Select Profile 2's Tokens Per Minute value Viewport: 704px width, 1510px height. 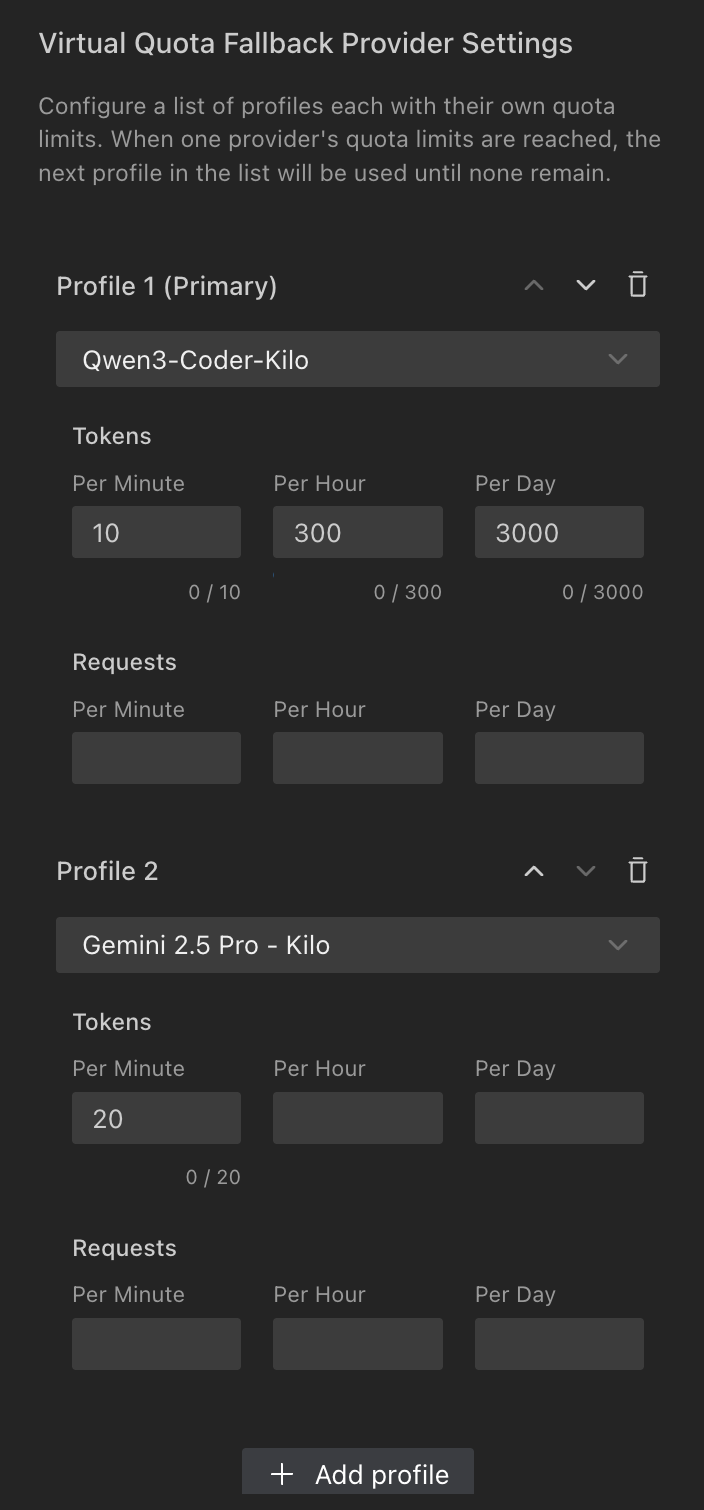(156, 1117)
